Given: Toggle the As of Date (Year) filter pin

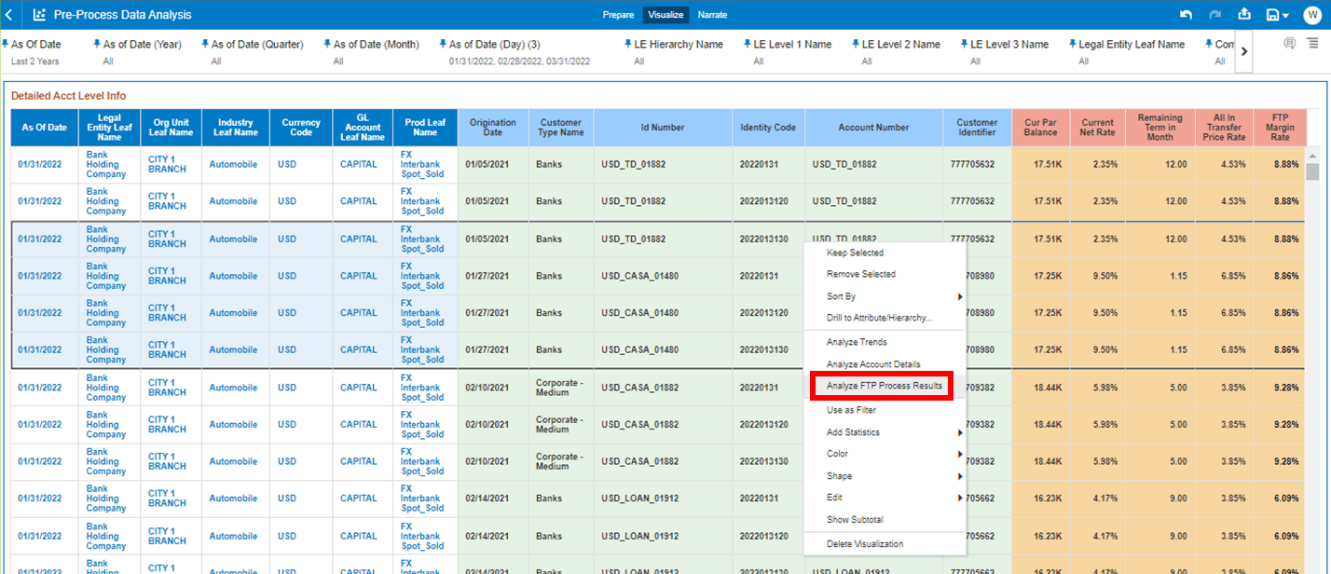Looking at the screenshot, I should (x=97, y=44).
